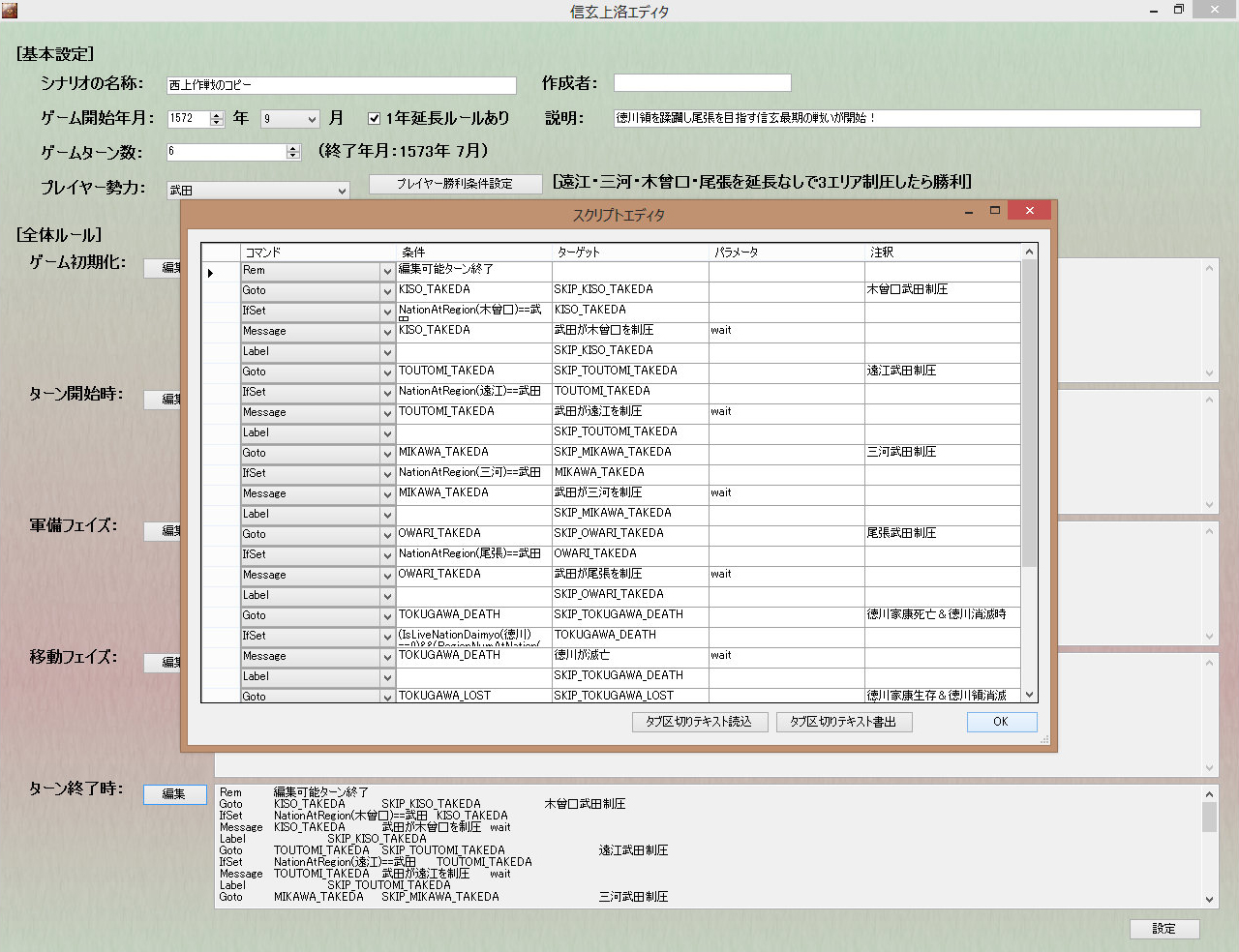Click the row selector arrow on first row
1239x952 pixels.
pos(211,273)
